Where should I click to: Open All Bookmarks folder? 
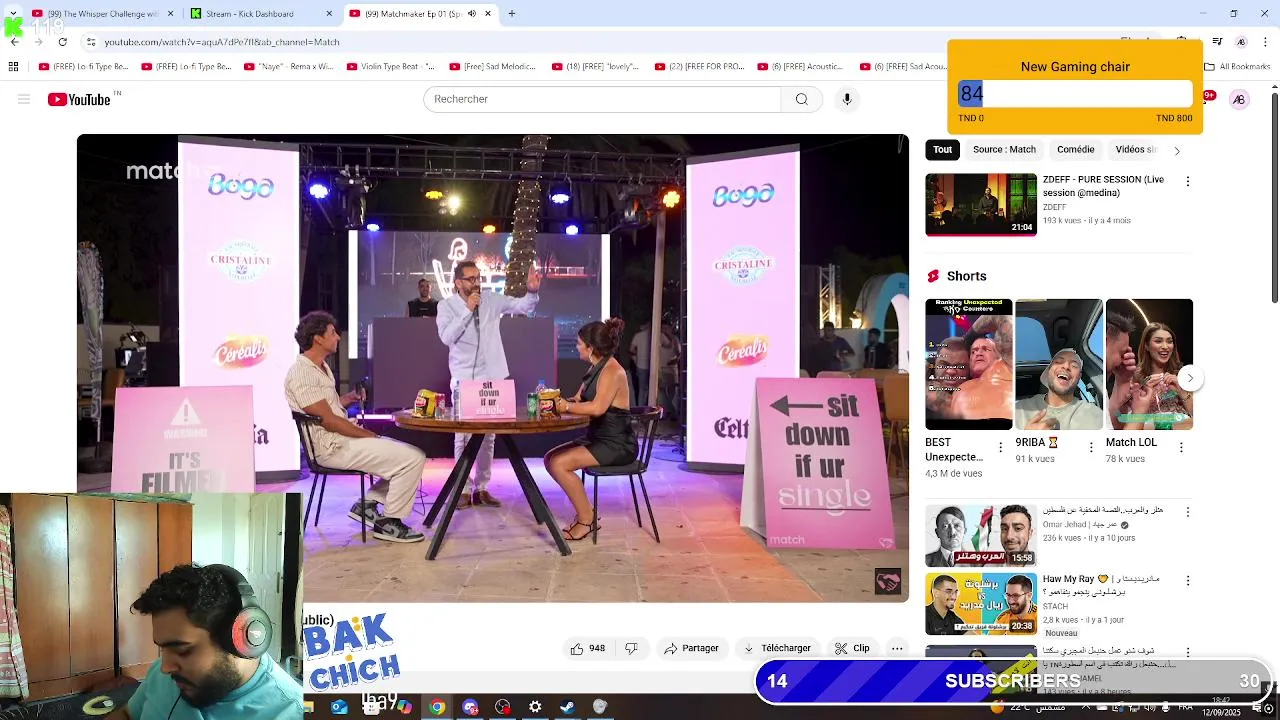tap(1237, 67)
